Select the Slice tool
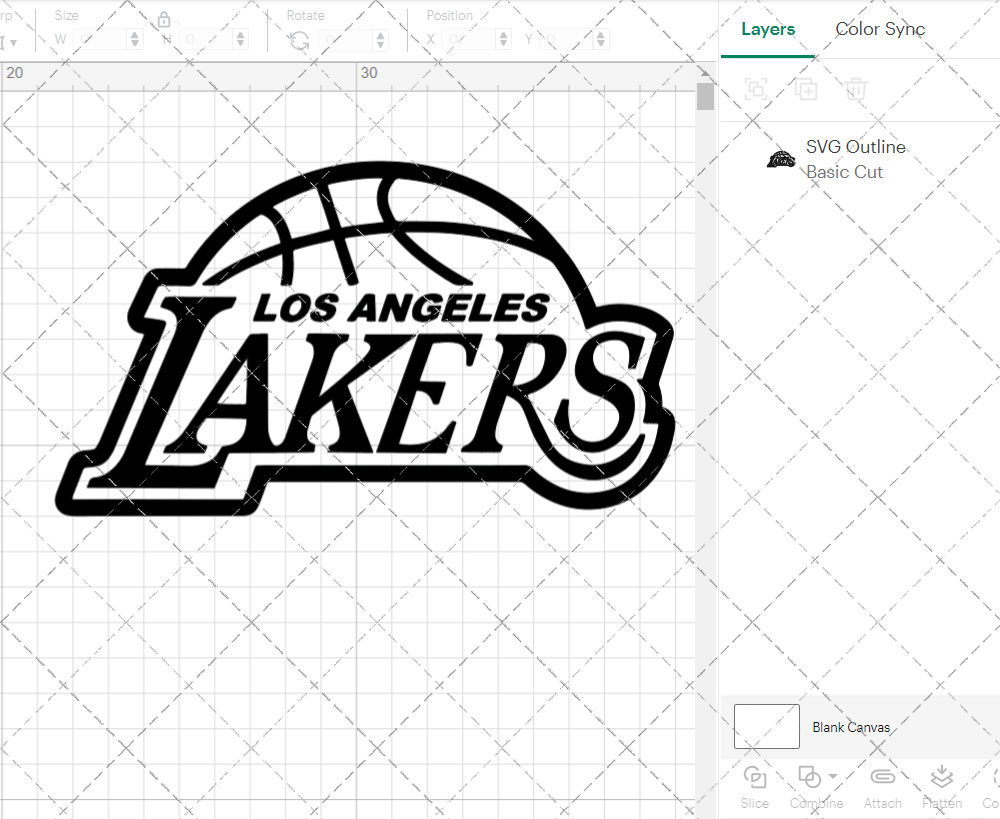The width and height of the screenshot is (1000, 819). tap(755, 786)
